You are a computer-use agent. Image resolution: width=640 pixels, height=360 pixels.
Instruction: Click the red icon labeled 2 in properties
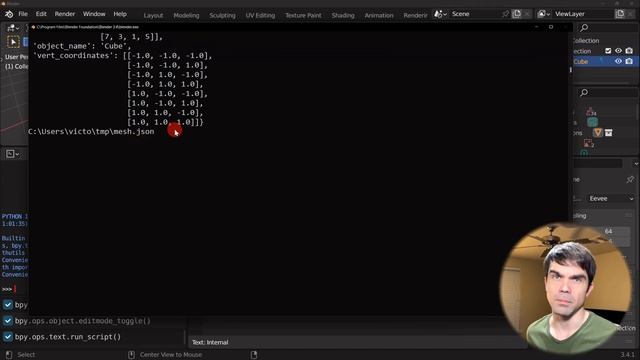click(589, 143)
